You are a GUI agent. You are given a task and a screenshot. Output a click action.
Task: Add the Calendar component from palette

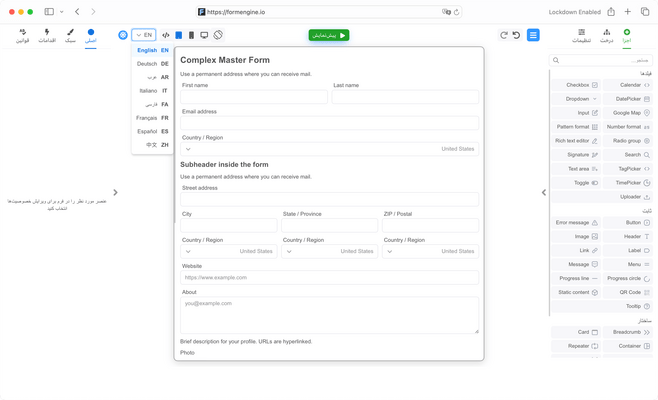[x=628, y=85]
